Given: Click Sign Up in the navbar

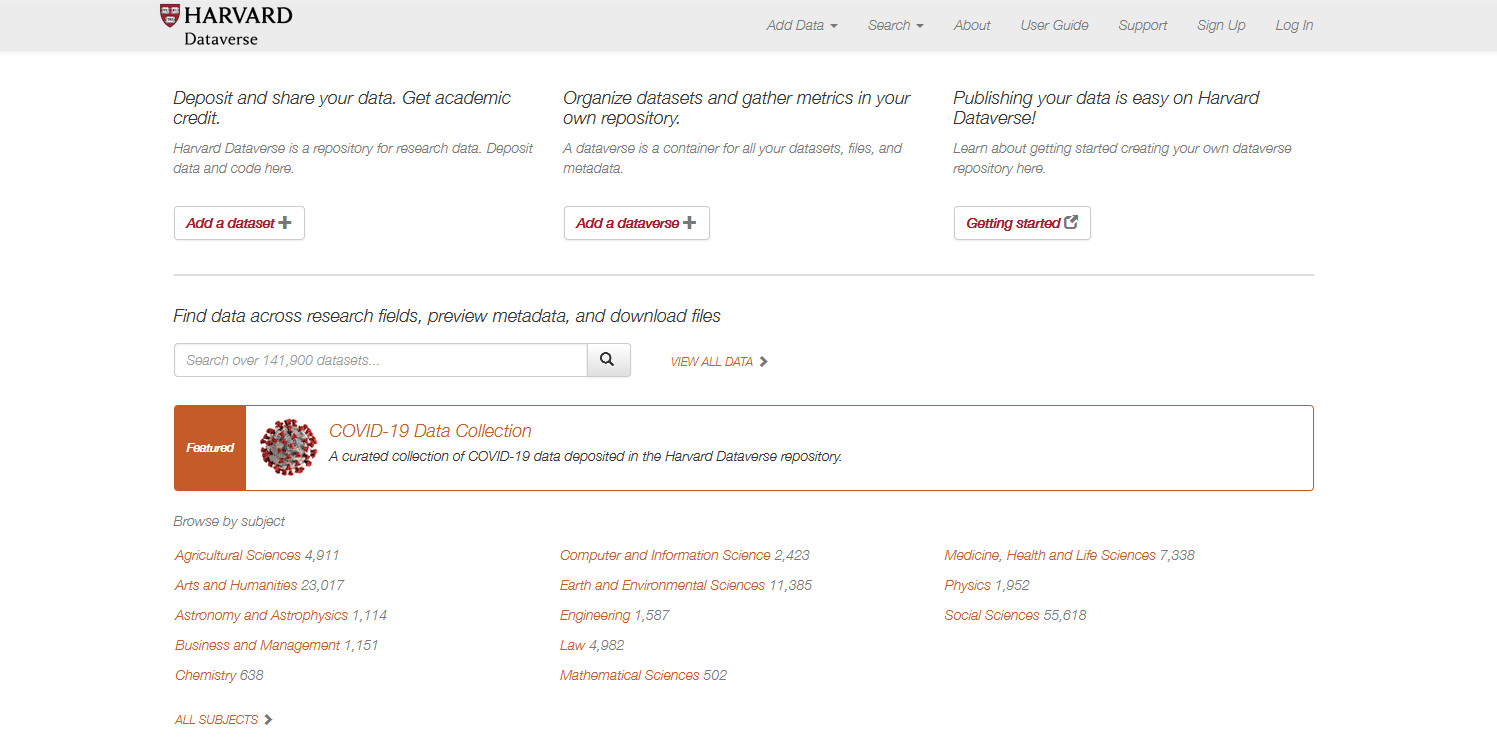Looking at the screenshot, I should click(x=1221, y=25).
